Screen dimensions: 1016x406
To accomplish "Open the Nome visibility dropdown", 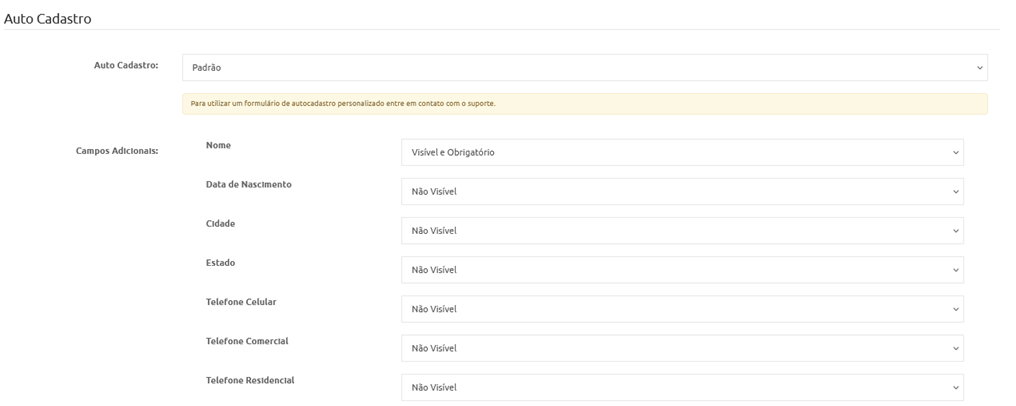I will [x=682, y=153].
